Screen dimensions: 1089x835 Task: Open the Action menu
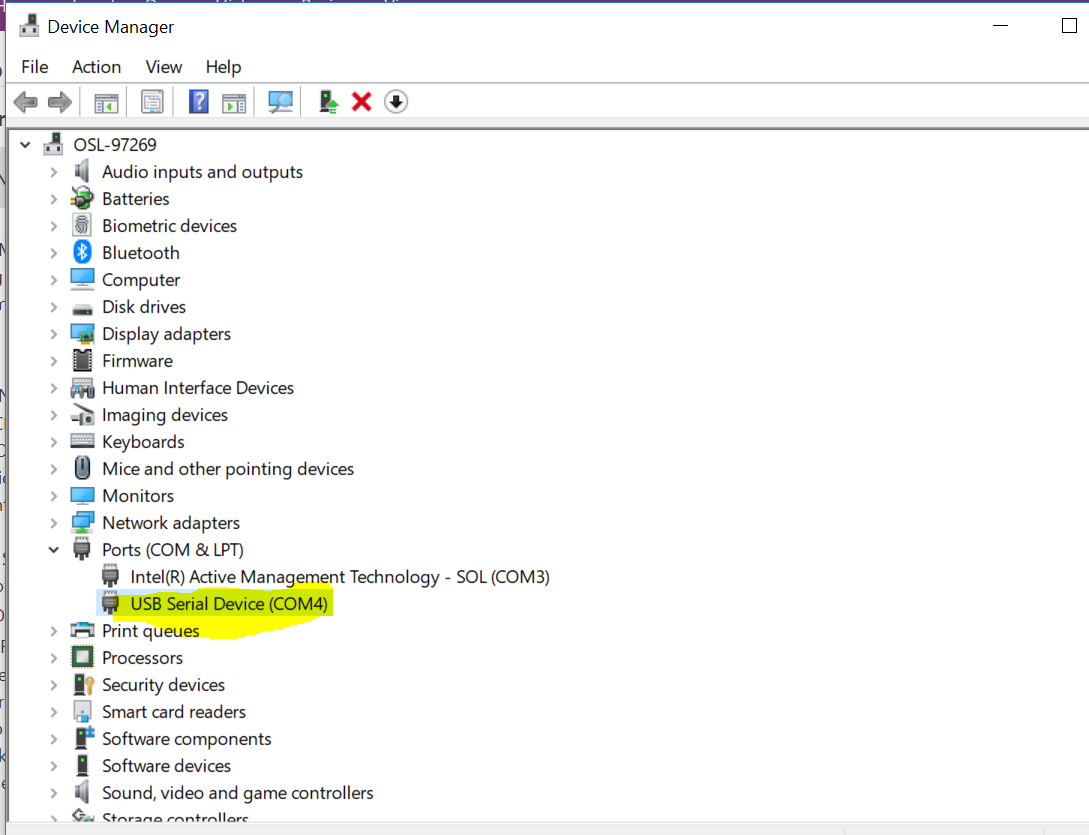tap(96, 67)
